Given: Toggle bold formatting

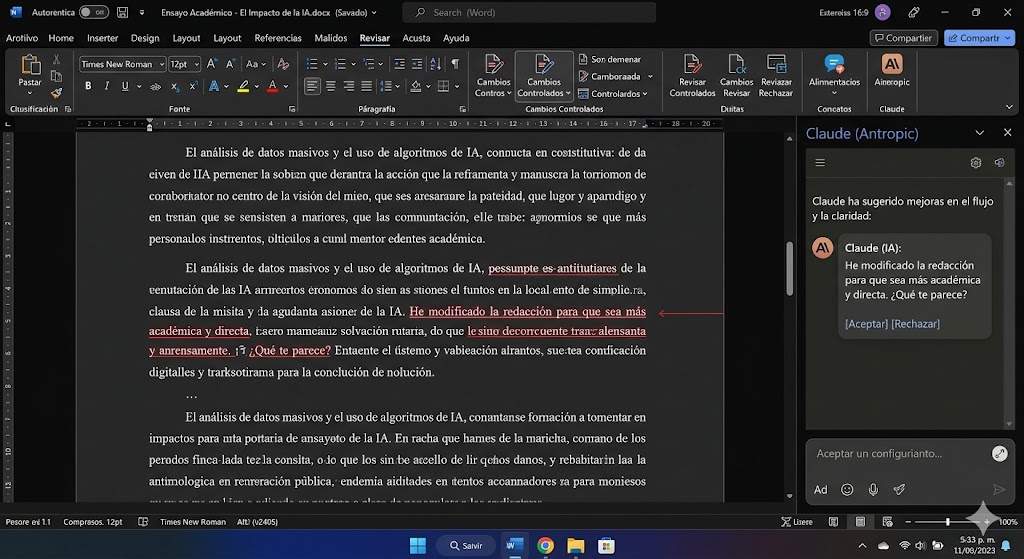Looking at the screenshot, I should pos(88,86).
